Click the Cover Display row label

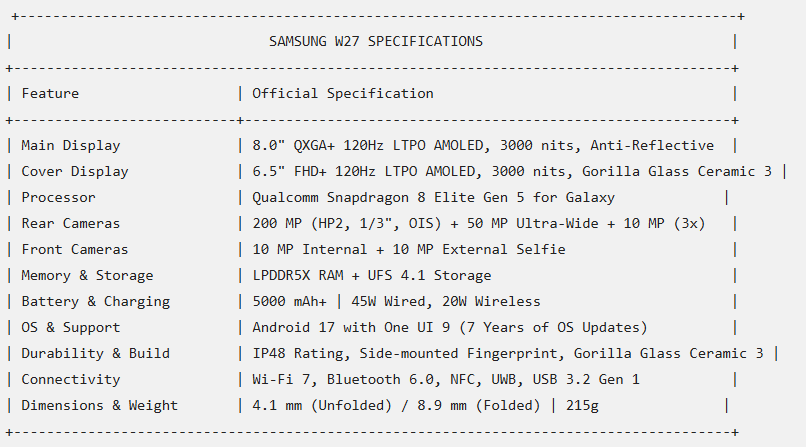pos(75,172)
